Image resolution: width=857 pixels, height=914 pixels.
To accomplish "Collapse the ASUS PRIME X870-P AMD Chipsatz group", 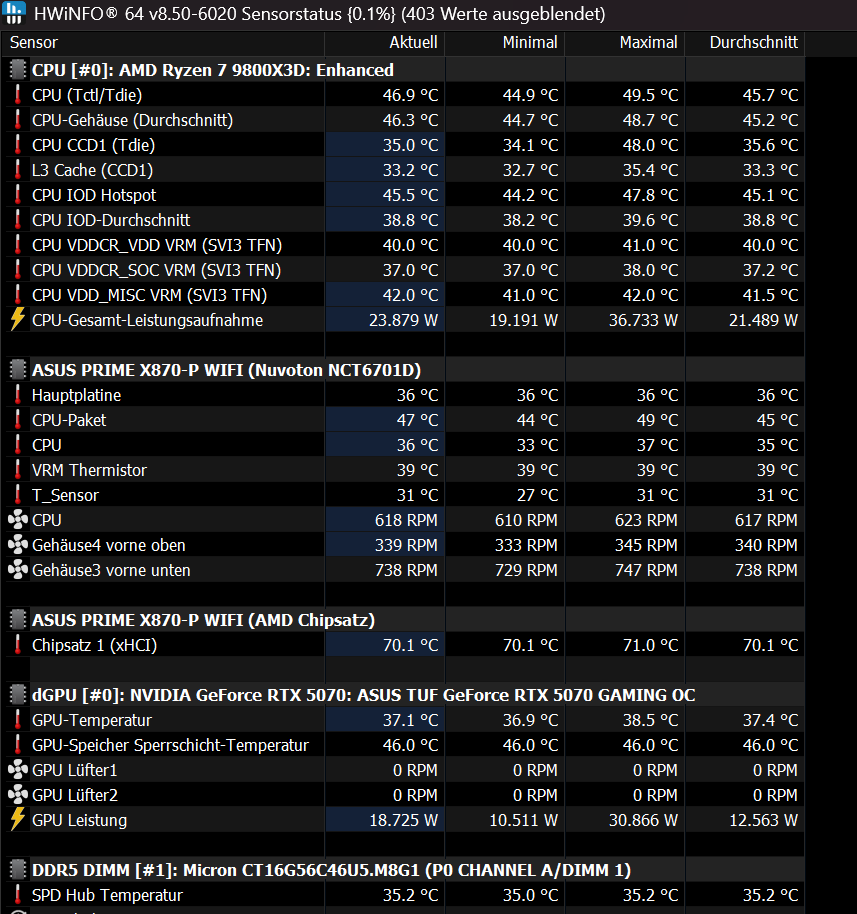I will (x=18, y=620).
